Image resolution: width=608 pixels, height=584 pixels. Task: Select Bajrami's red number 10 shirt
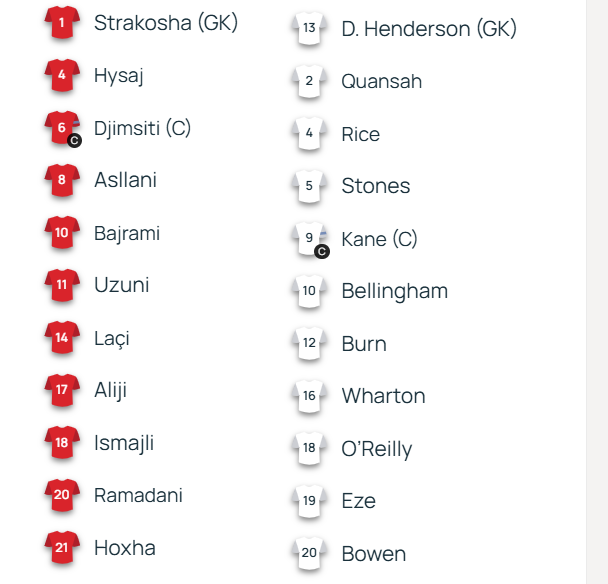[62, 233]
